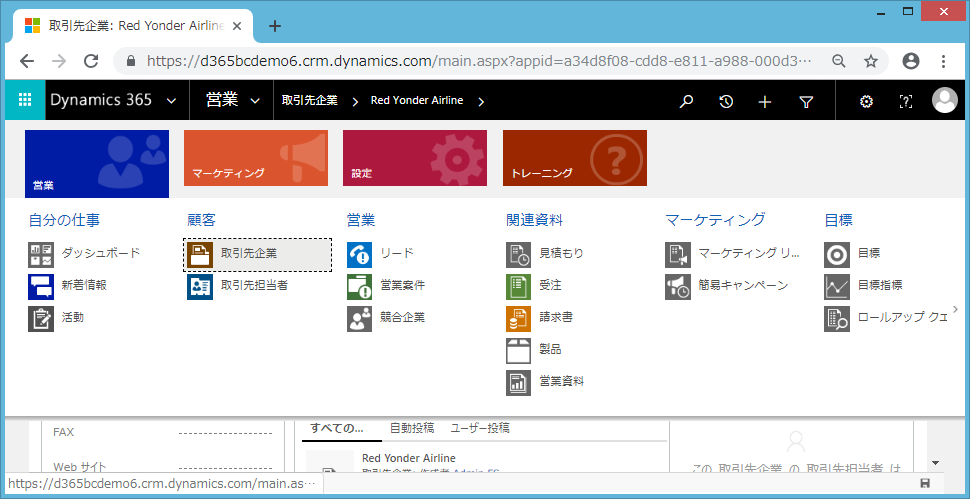Open a new Chrome tab
The height and width of the screenshot is (499, 970).
pyautogui.click(x=275, y=26)
